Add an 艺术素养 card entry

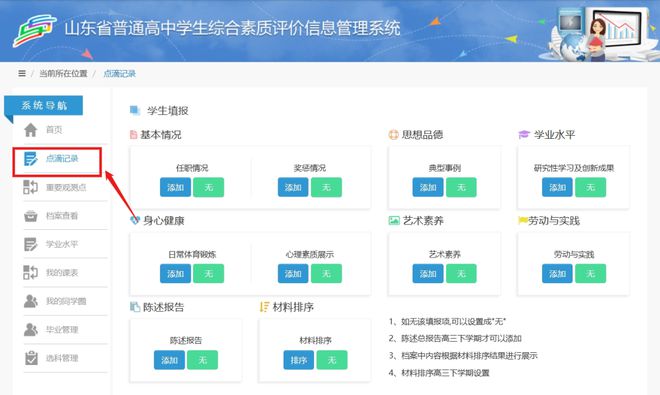click(428, 274)
